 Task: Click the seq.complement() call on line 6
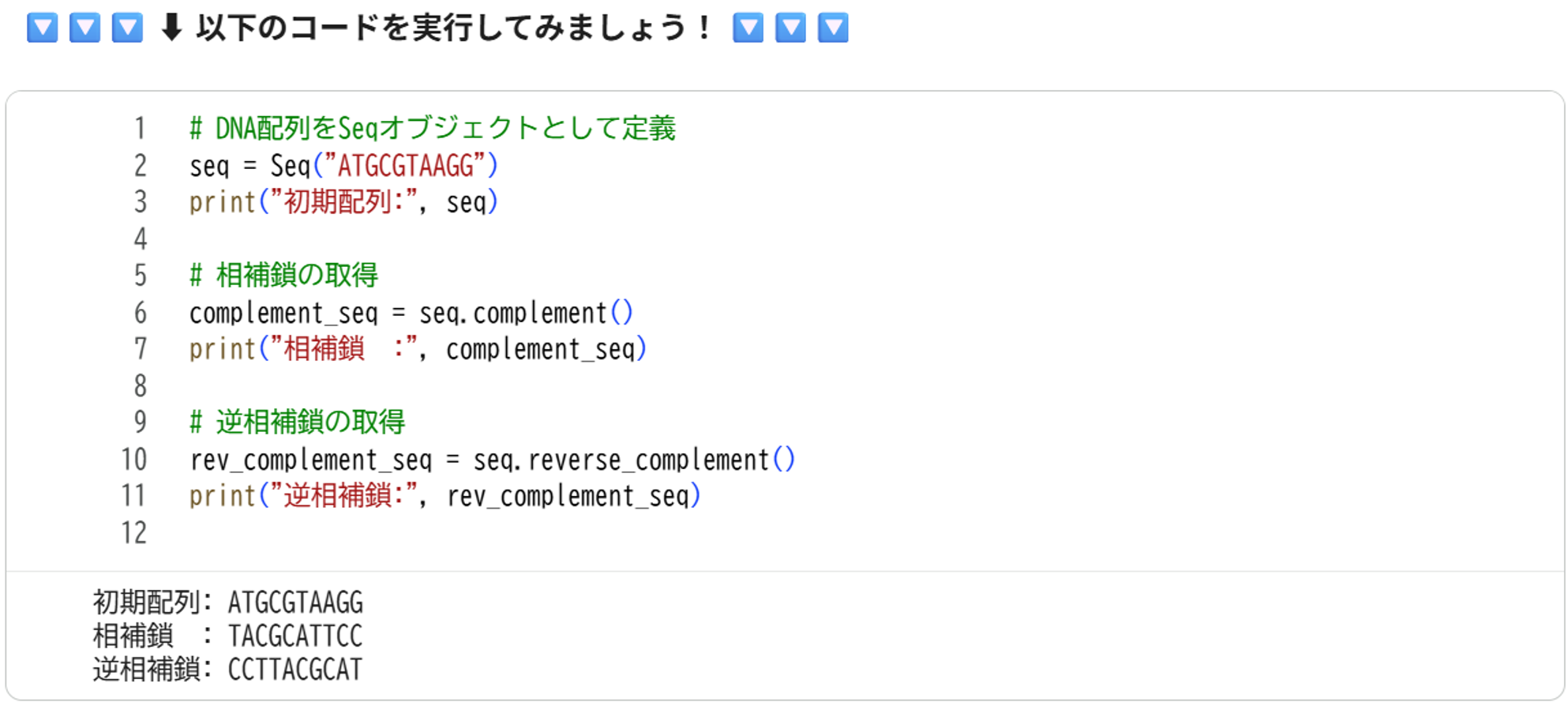[x=526, y=313]
